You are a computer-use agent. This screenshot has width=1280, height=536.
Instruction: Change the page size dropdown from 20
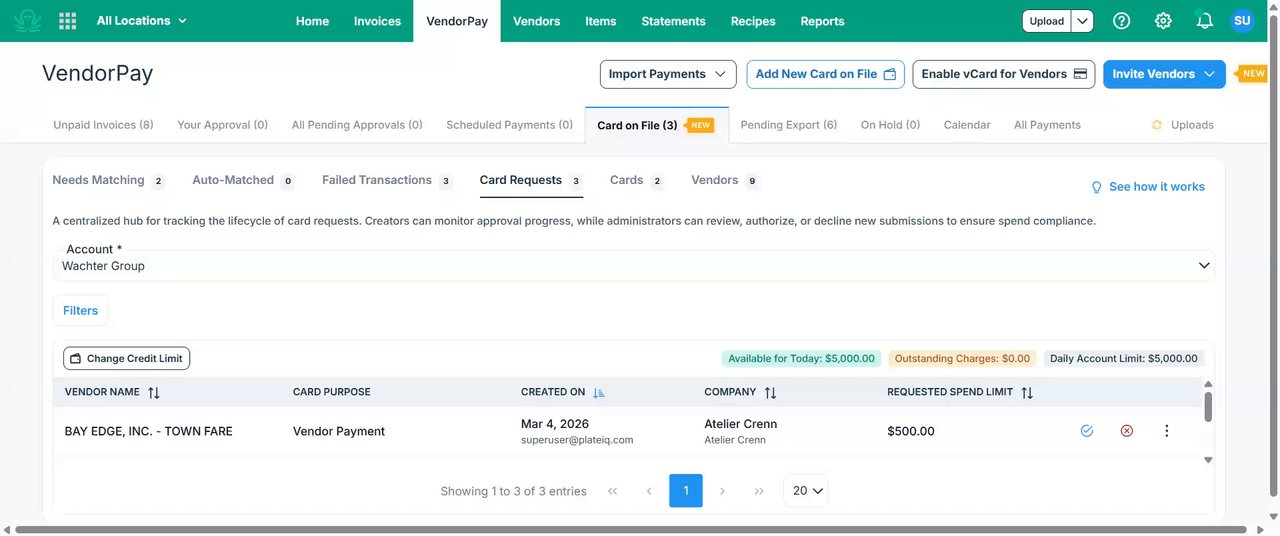806,491
